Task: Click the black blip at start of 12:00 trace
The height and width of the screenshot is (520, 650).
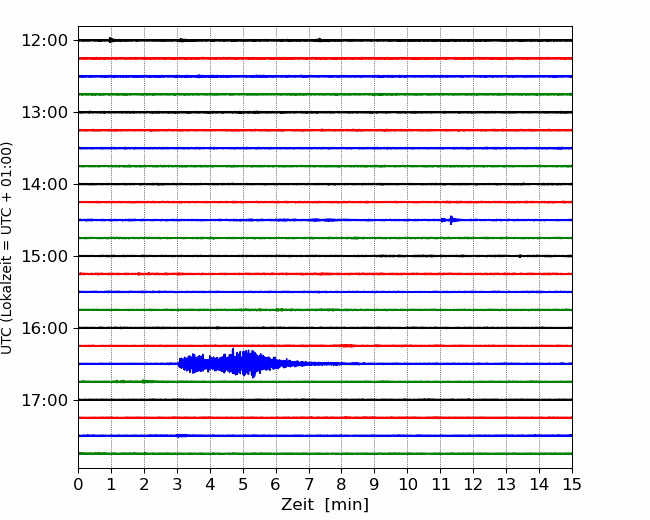Action: (x=111, y=40)
